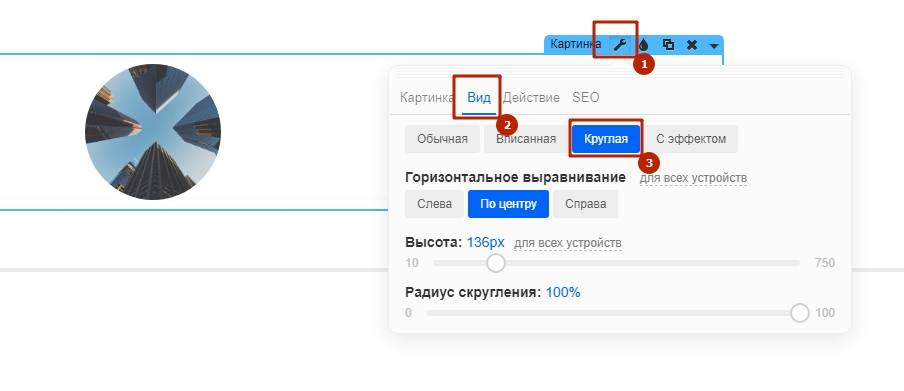
Task: Switch to the SEO tab
Action: (585, 97)
